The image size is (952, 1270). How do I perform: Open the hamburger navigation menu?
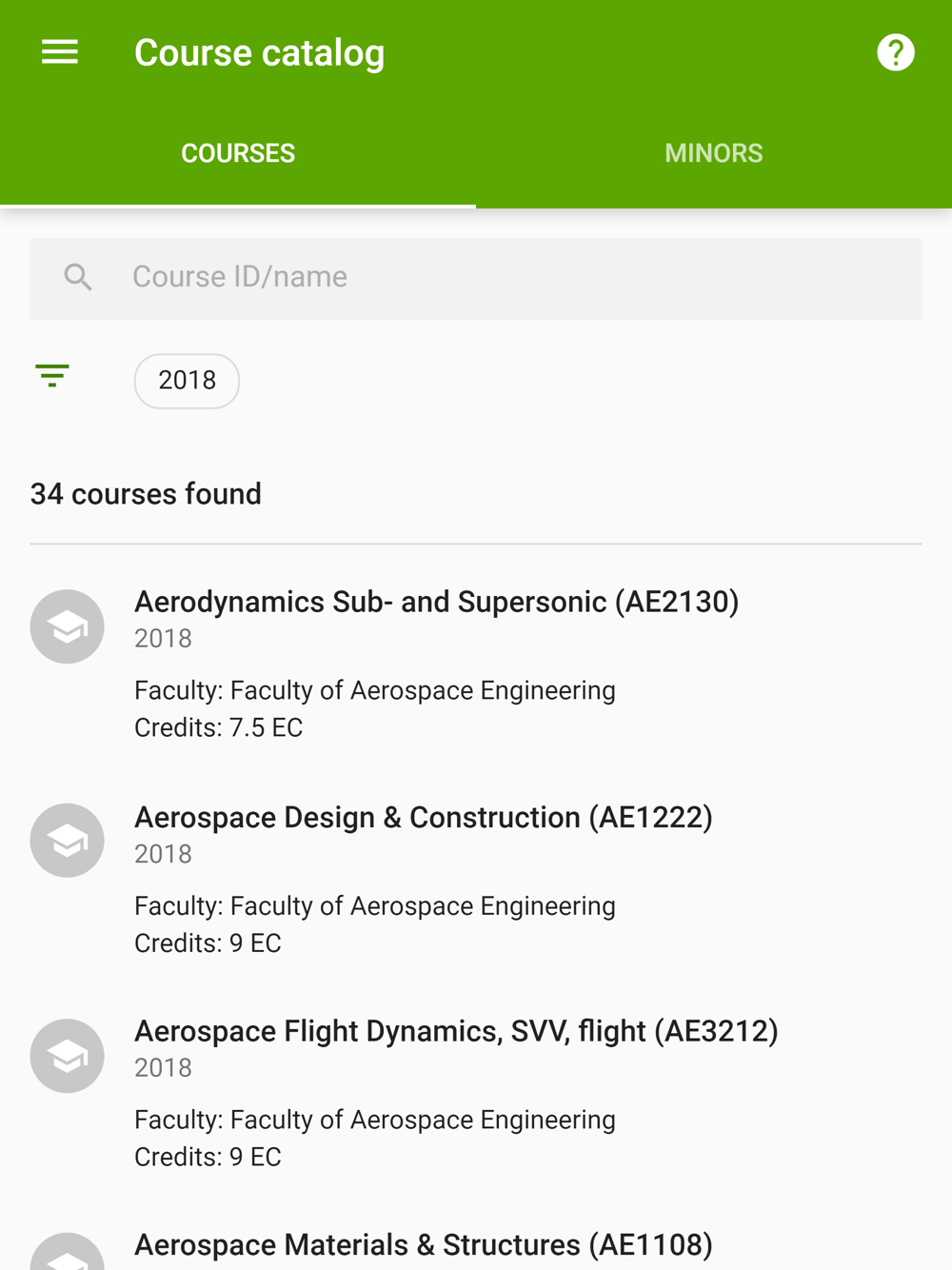coord(59,52)
